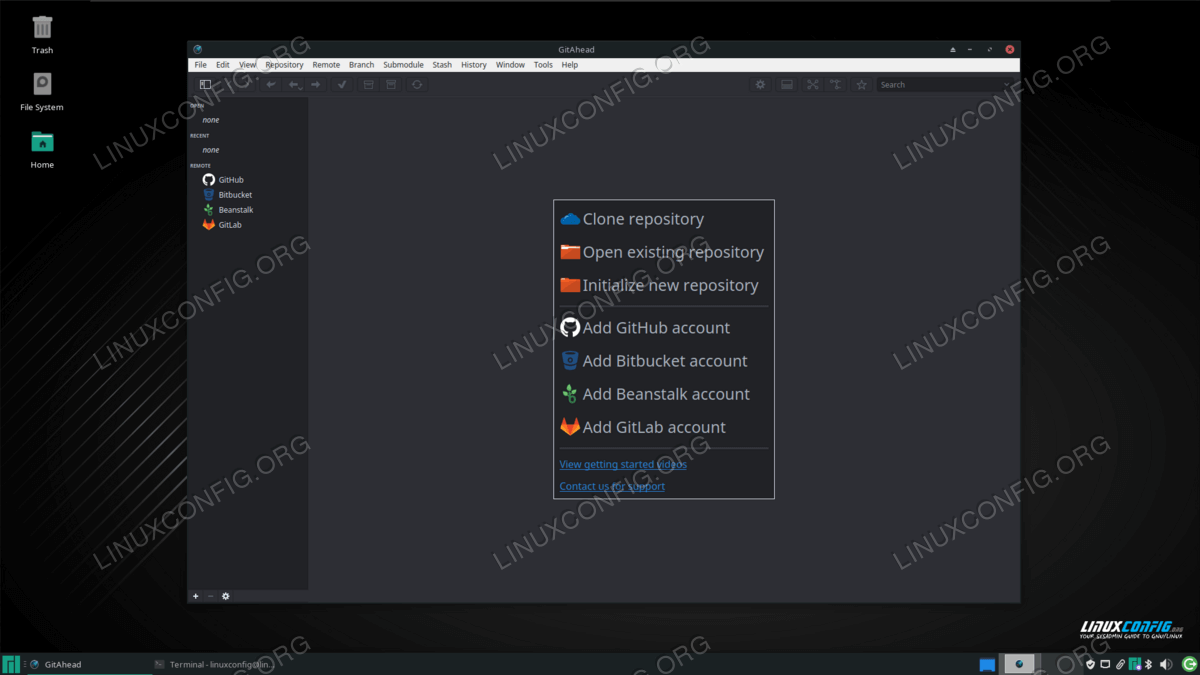1200x675 pixels.
Task: Open the Tools menu
Action: tap(543, 65)
